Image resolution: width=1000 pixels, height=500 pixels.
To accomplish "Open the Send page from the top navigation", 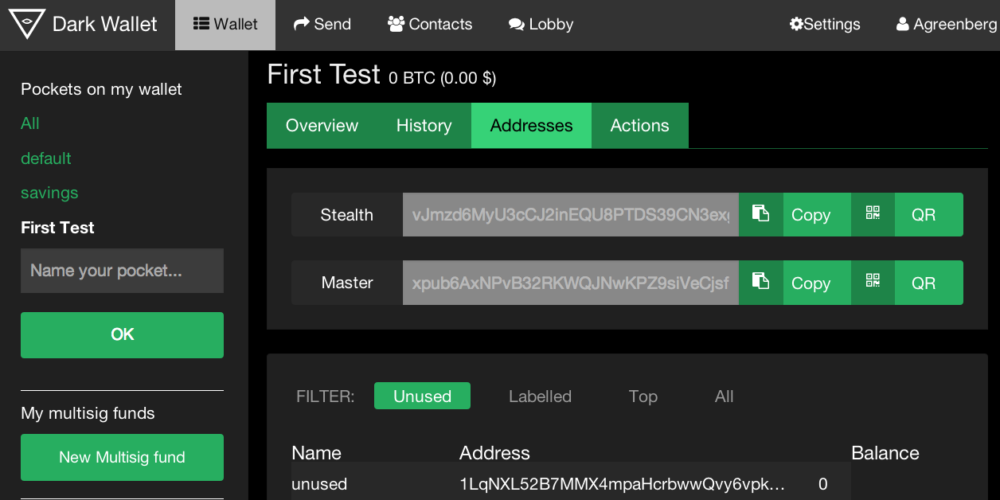I will click(322, 24).
